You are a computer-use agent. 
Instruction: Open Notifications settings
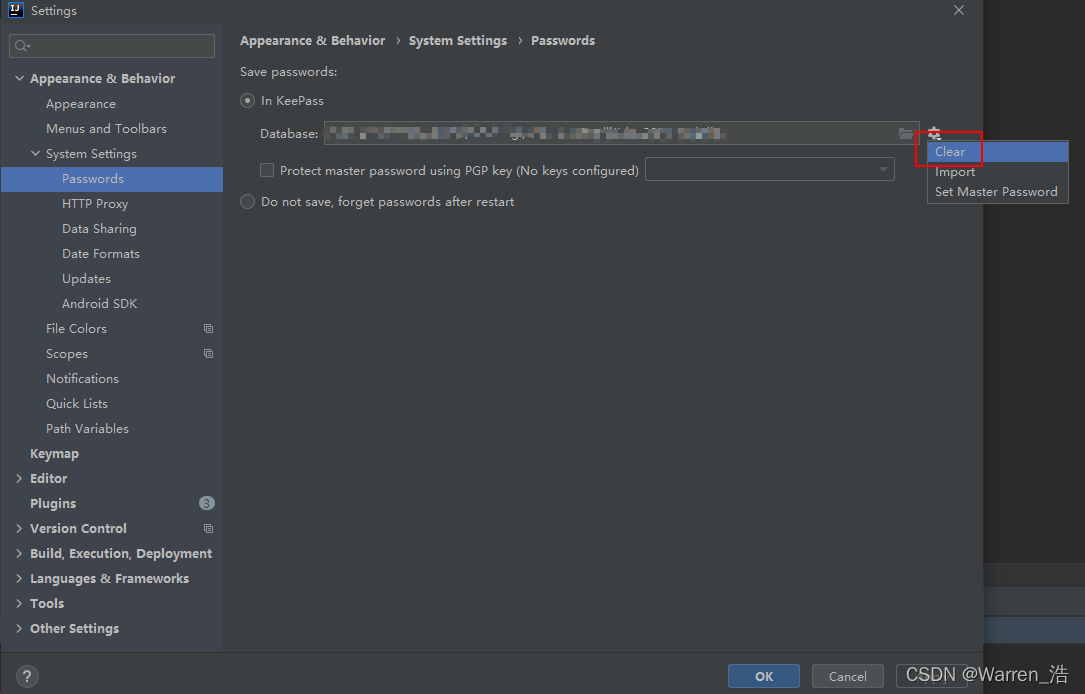click(82, 378)
